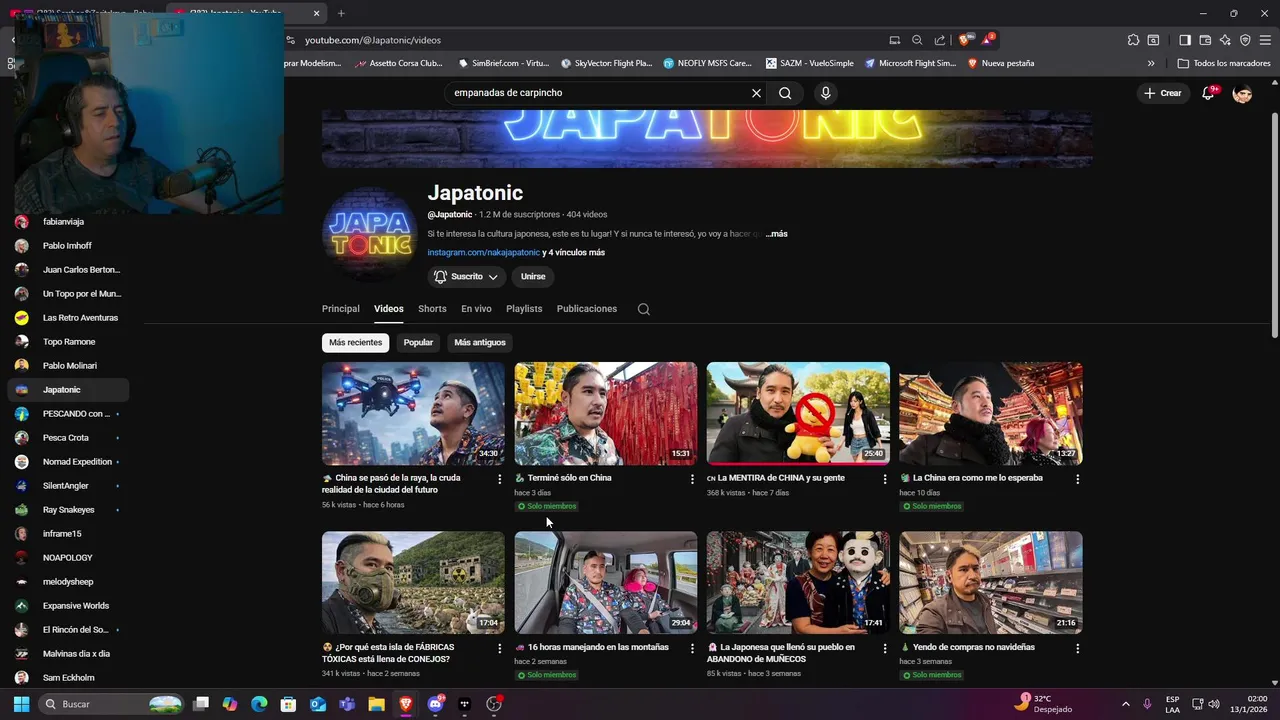Select the Más recientes filter chip

pos(356,343)
